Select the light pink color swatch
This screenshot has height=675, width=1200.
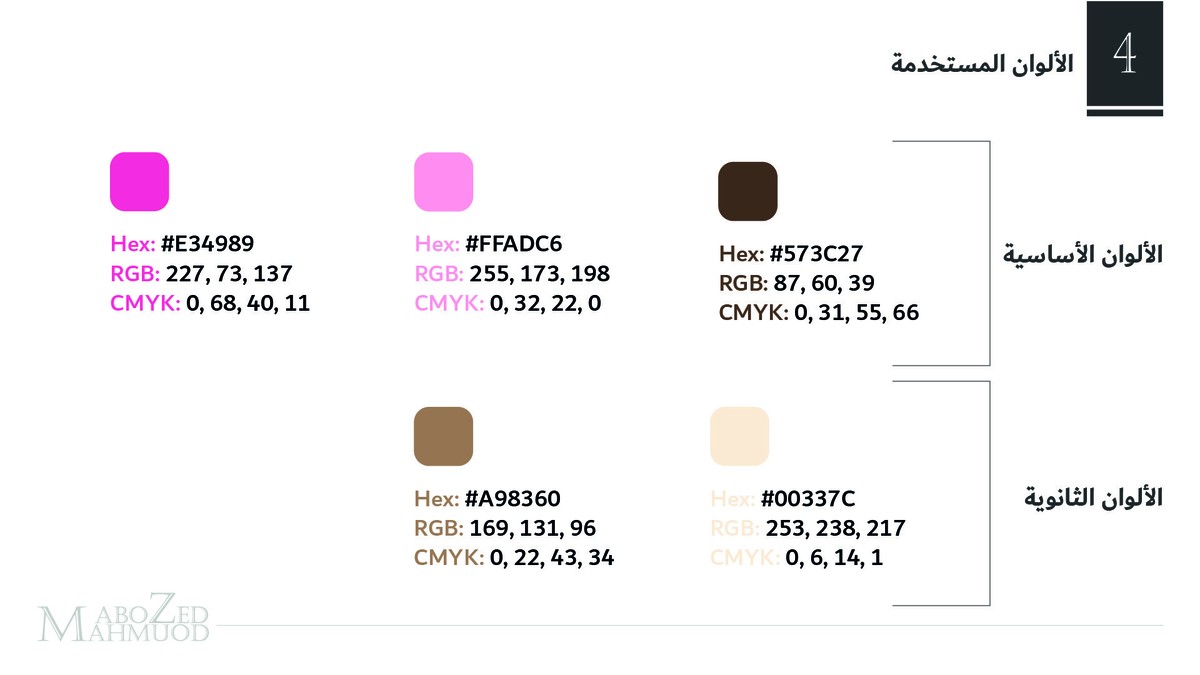tap(443, 182)
